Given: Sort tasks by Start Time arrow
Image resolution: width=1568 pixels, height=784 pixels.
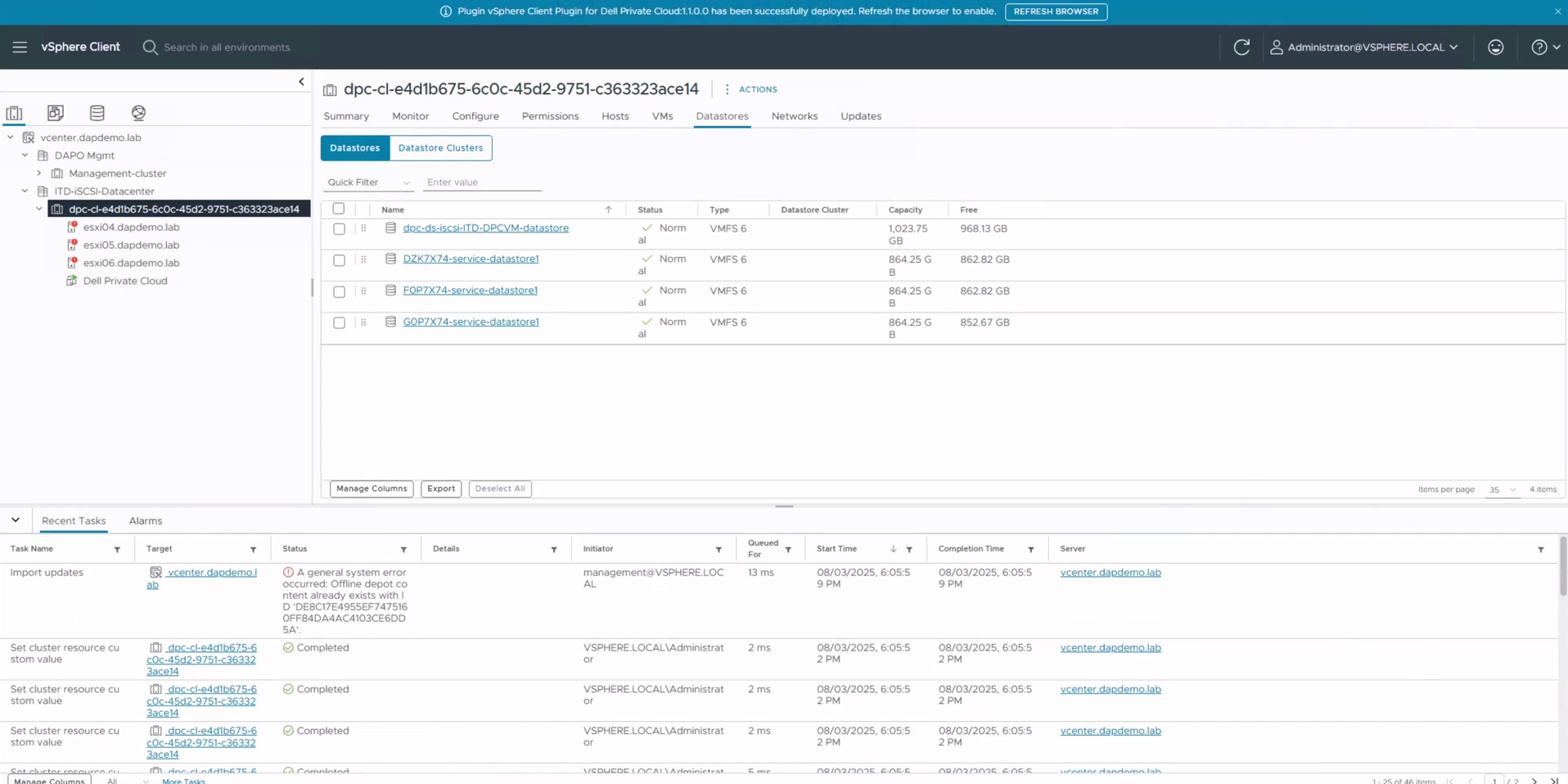Looking at the screenshot, I should (893, 549).
